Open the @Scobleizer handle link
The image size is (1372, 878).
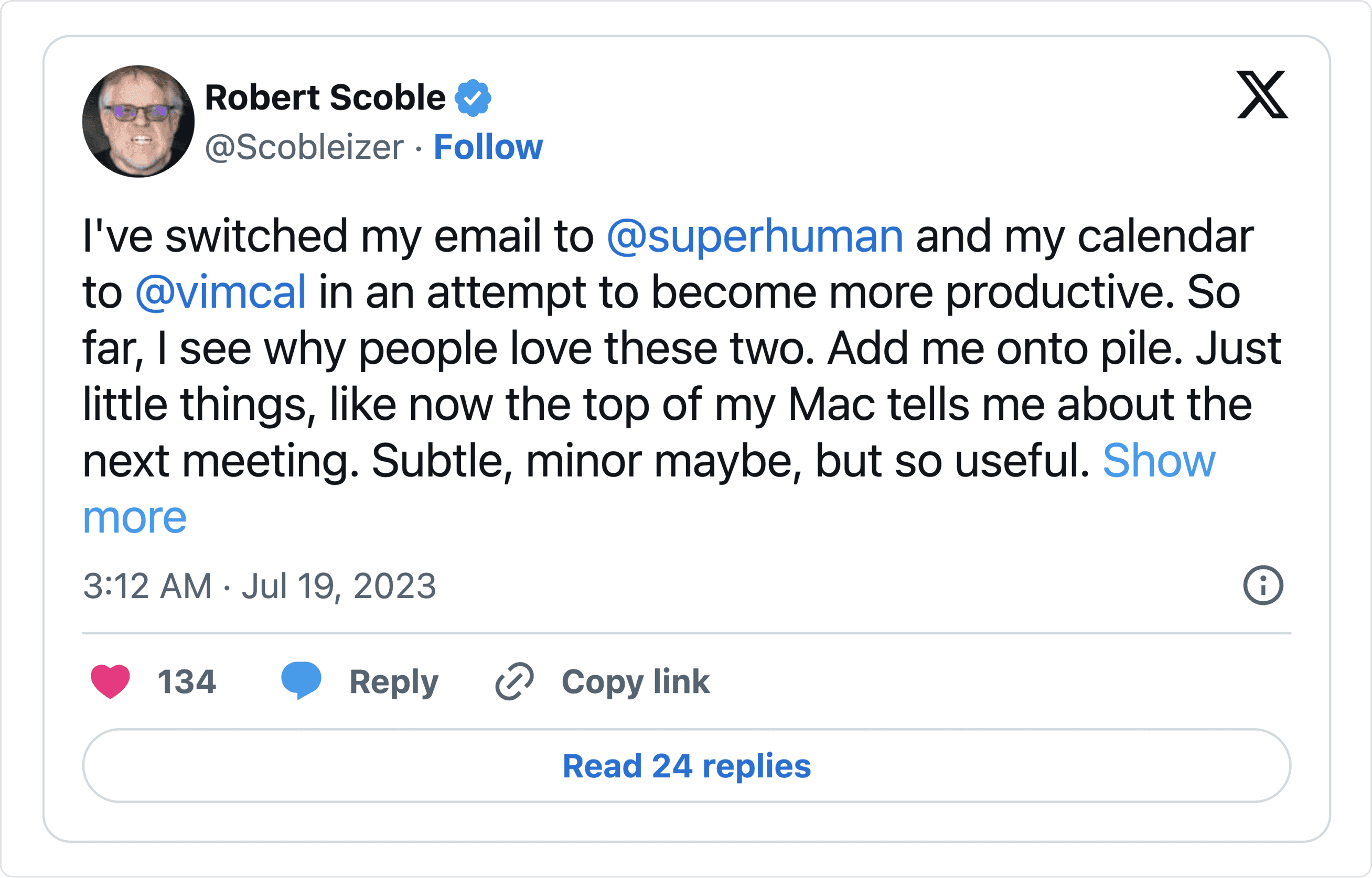point(304,147)
